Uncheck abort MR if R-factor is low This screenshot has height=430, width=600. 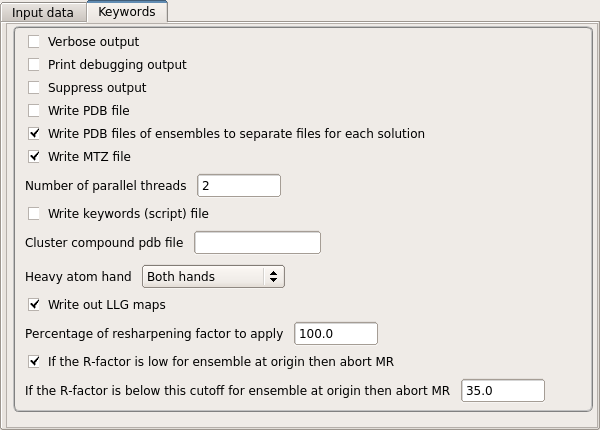[x=35, y=362]
